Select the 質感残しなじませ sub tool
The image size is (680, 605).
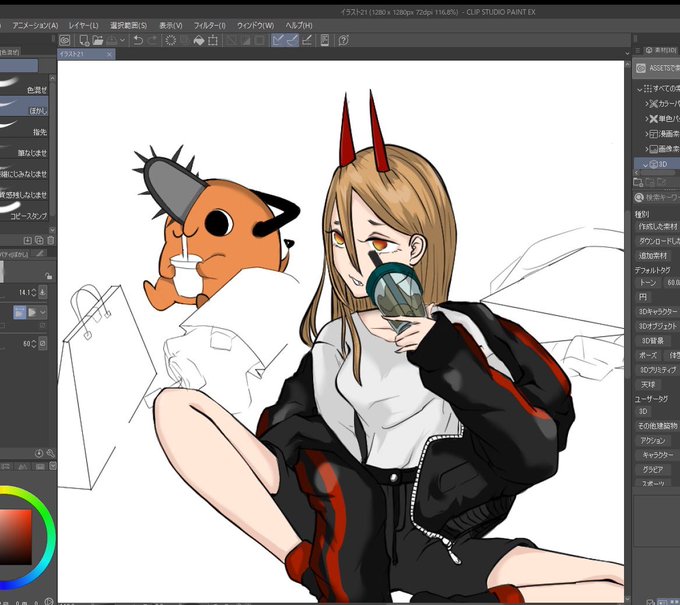24,190
